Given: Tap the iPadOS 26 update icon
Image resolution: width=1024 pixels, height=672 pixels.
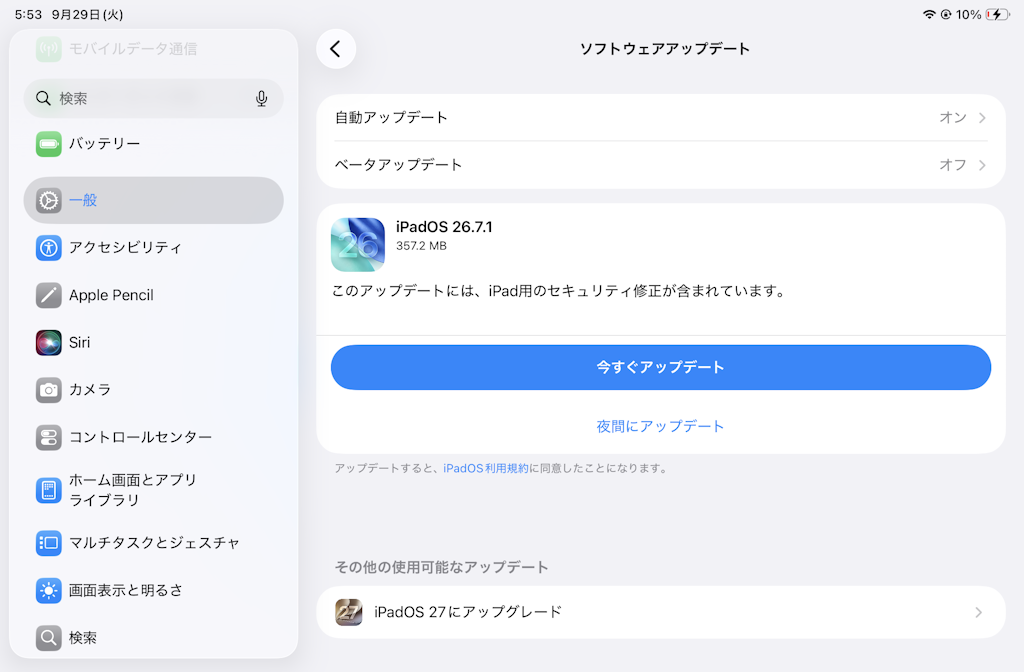Looking at the screenshot, I should [x=358, y=244].
